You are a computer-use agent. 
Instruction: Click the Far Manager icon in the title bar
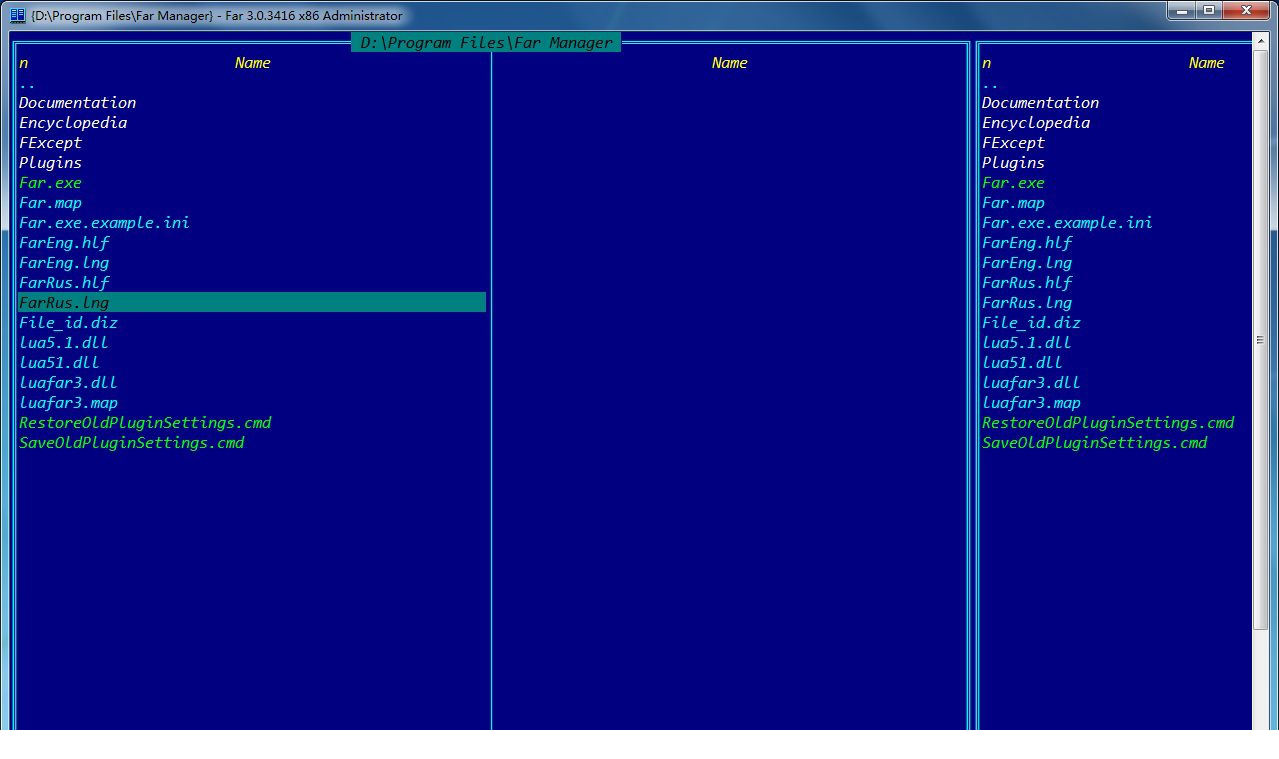(x=17, y=15)
